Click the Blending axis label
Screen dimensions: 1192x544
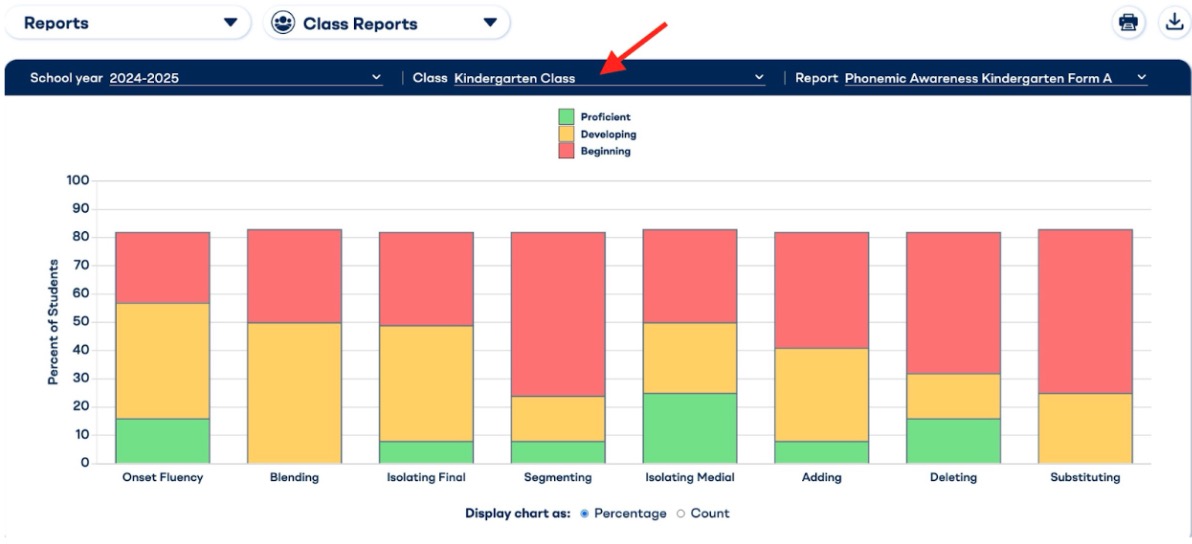(x=294, y=478)
